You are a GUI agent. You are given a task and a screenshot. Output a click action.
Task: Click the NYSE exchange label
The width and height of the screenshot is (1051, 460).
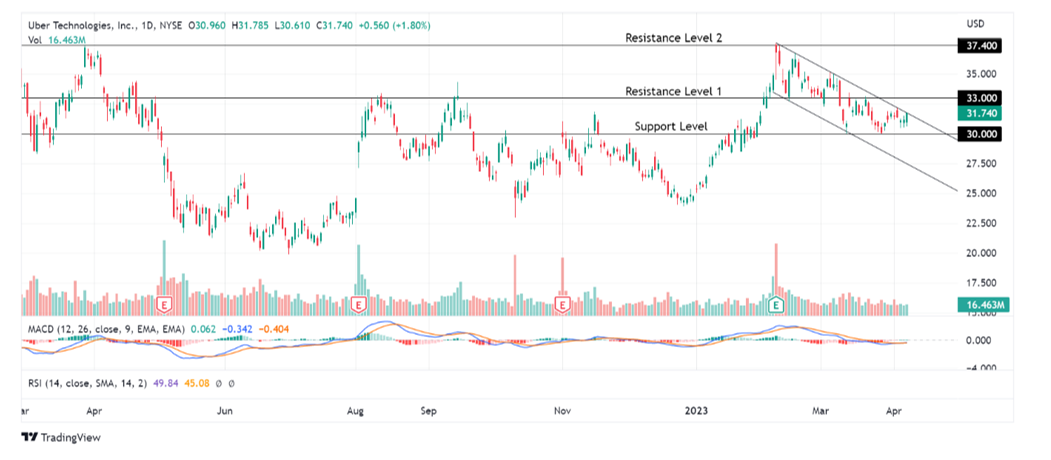click(170, 25)
